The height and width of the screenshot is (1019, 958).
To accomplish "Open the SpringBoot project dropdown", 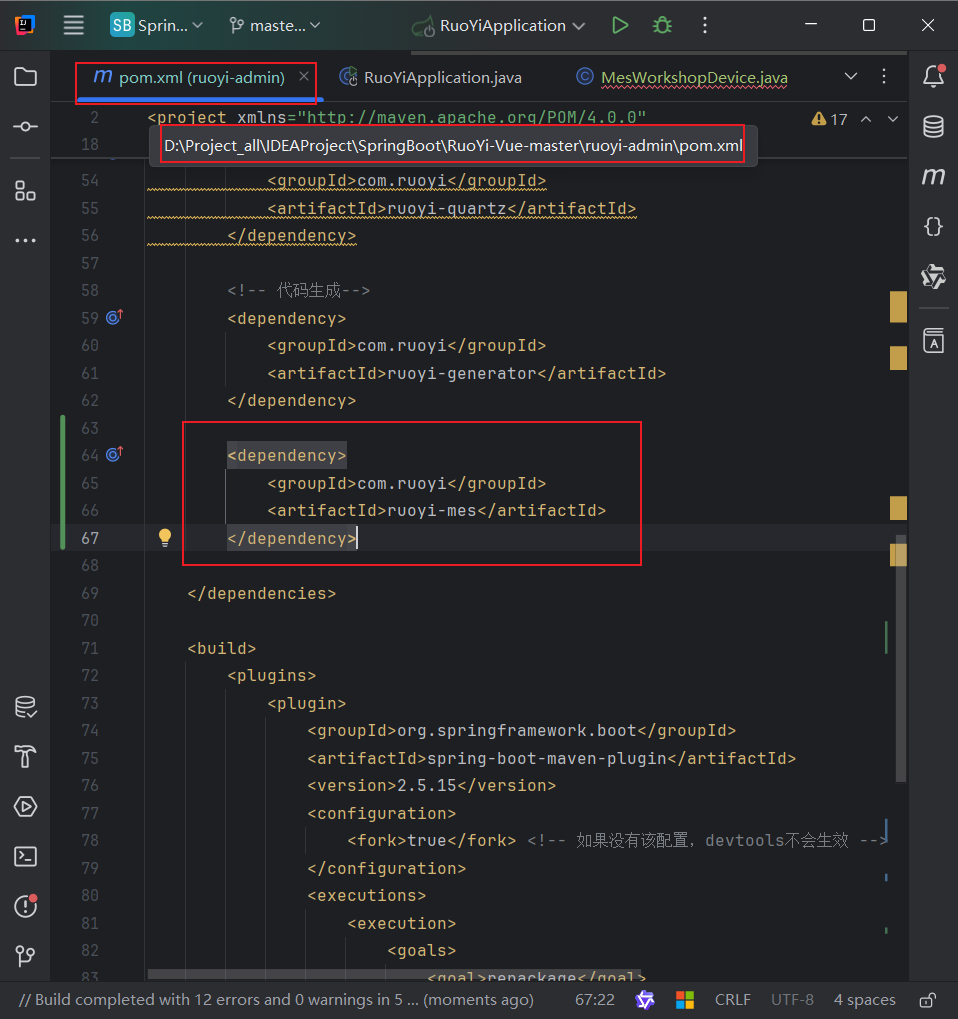I will [x=157, y=25].
